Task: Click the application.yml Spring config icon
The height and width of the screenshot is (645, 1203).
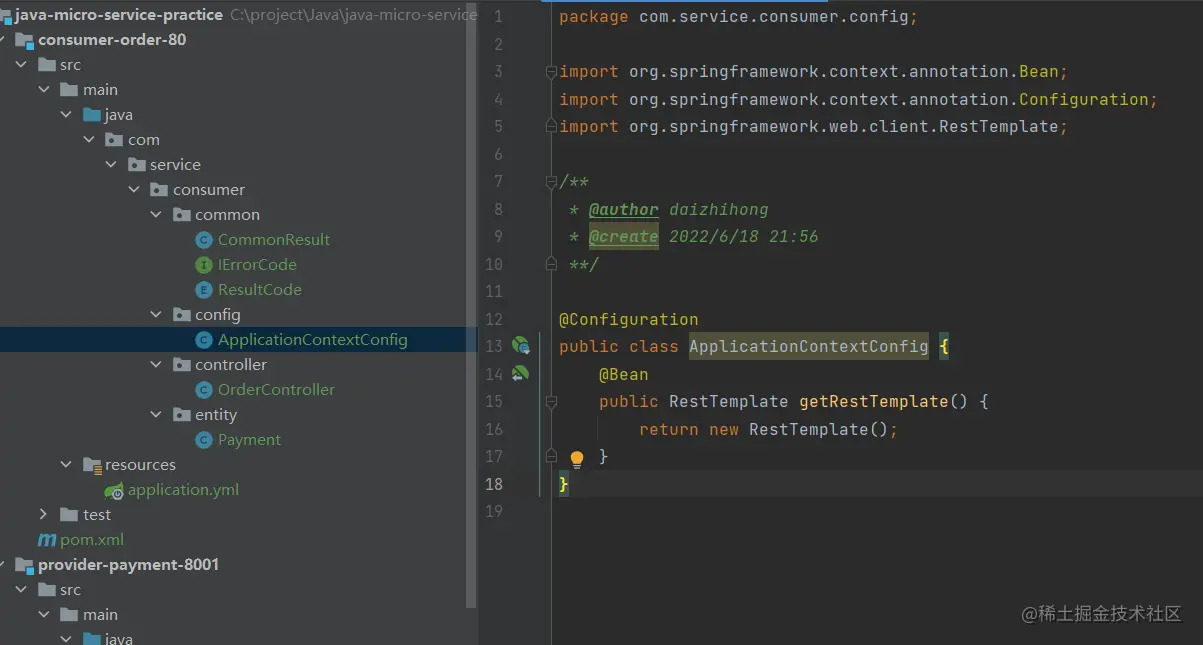Action: [x=114, y=490]
